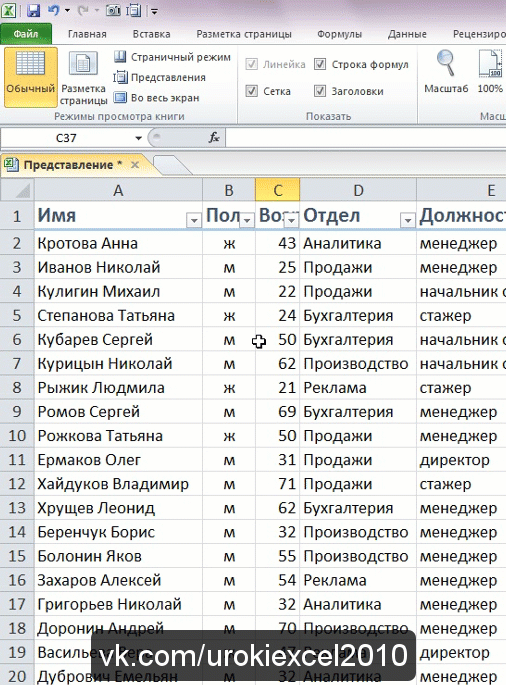Click the Файл button
Screen dimensions: 506x685
point(26,34)
